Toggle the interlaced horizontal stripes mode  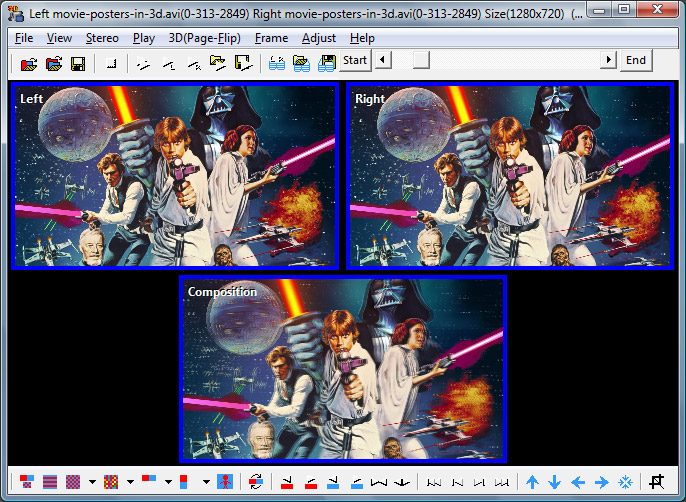[x=50, y=482]
